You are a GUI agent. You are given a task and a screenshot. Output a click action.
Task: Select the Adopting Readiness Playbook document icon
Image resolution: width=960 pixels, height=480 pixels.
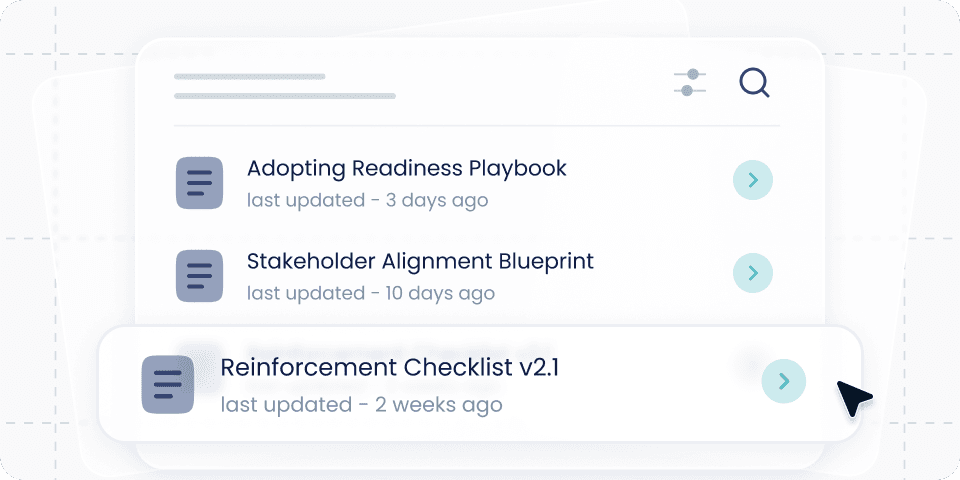pyautogui.click(x=199, y=183)
